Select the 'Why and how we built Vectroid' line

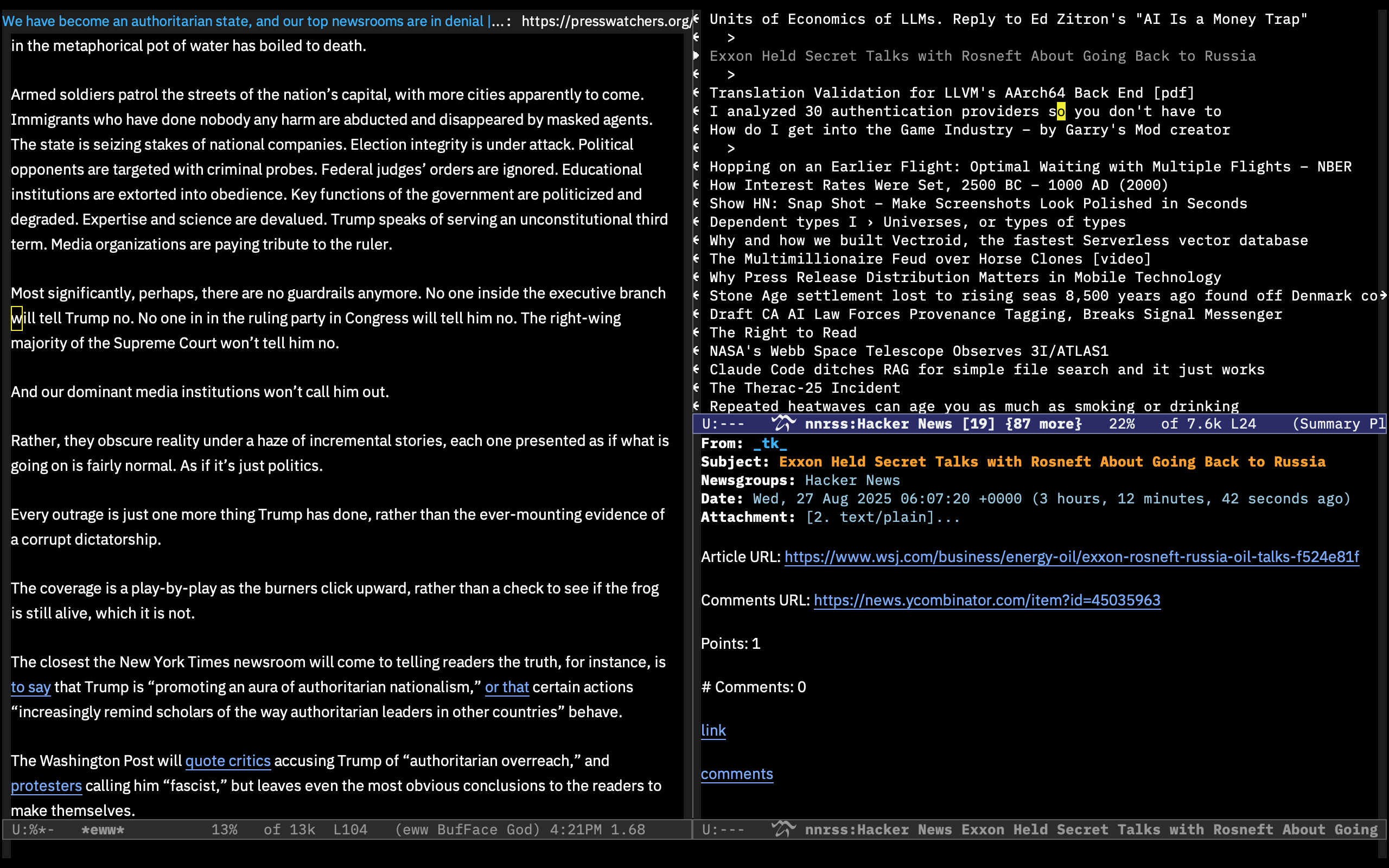pos(1009,240)
